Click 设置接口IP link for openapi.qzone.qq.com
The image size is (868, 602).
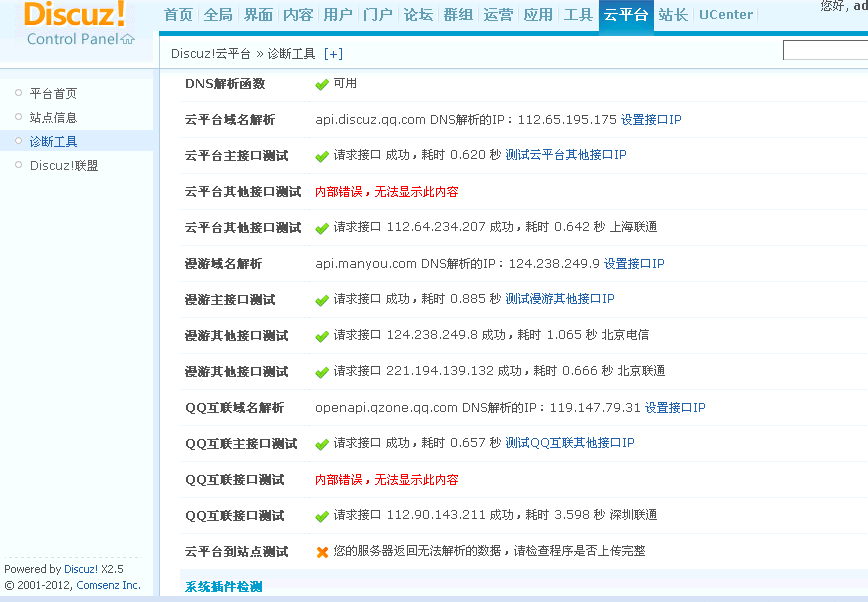pos(675,408)
